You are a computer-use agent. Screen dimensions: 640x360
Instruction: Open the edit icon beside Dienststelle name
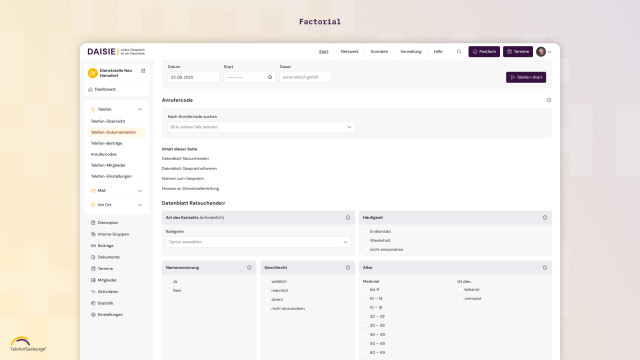(x=143, y=71)
